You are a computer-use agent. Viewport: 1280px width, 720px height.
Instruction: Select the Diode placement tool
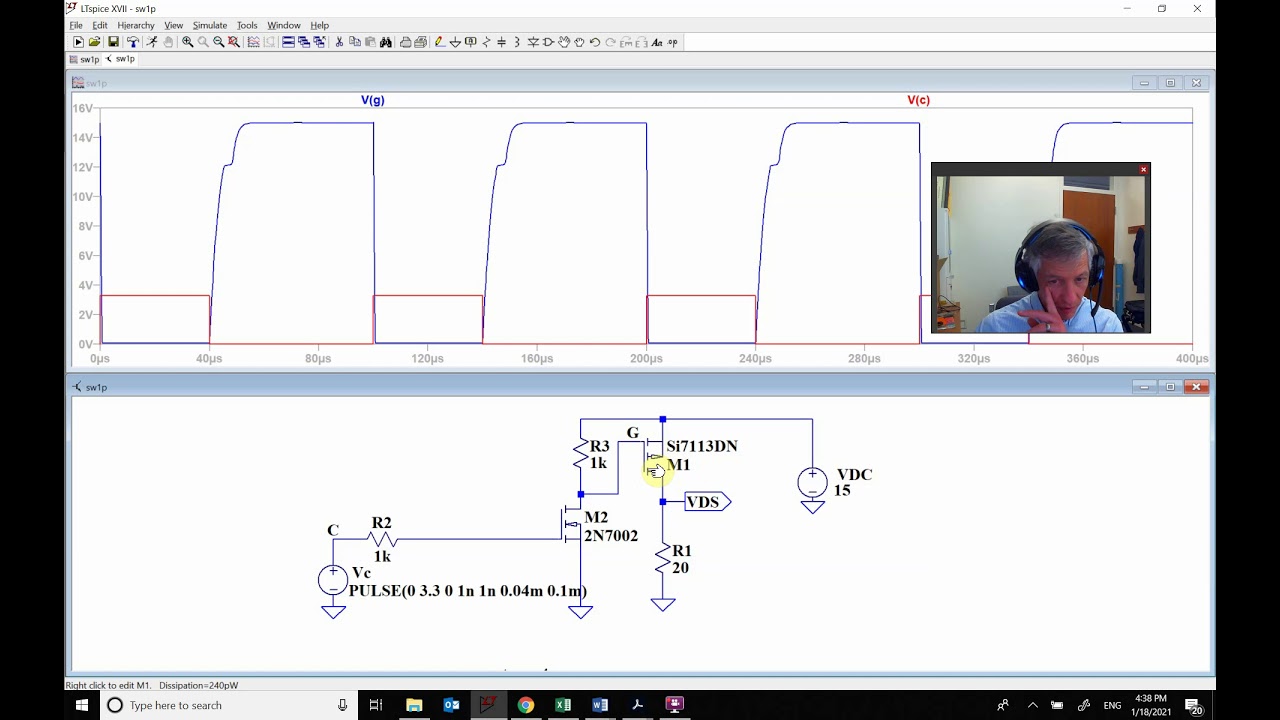point(533,42)
